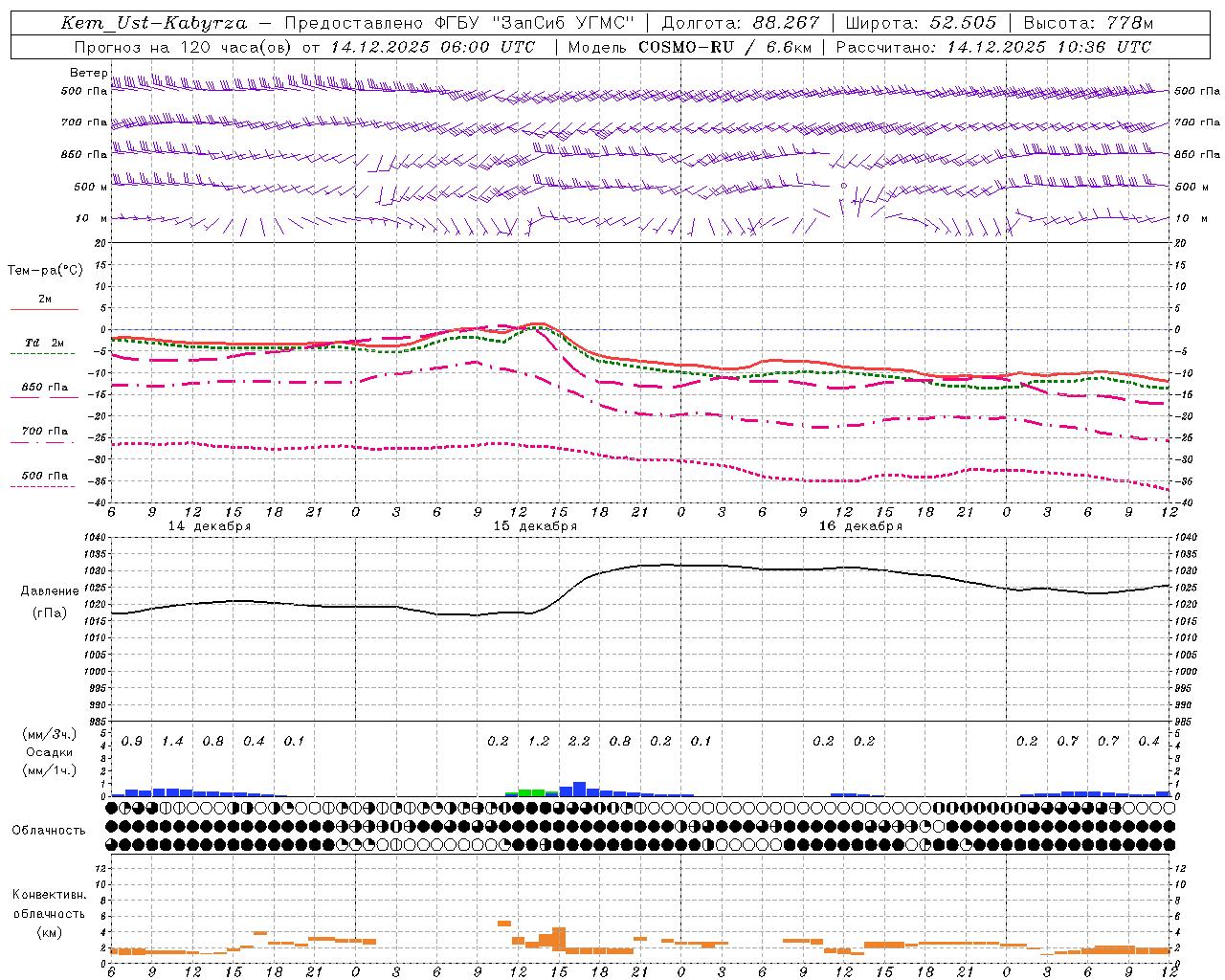Select the Тем-ра(°C) axis title
The width and height of the screenshot is (1225, 980).
pyautogui.click(x=45, y=271)
